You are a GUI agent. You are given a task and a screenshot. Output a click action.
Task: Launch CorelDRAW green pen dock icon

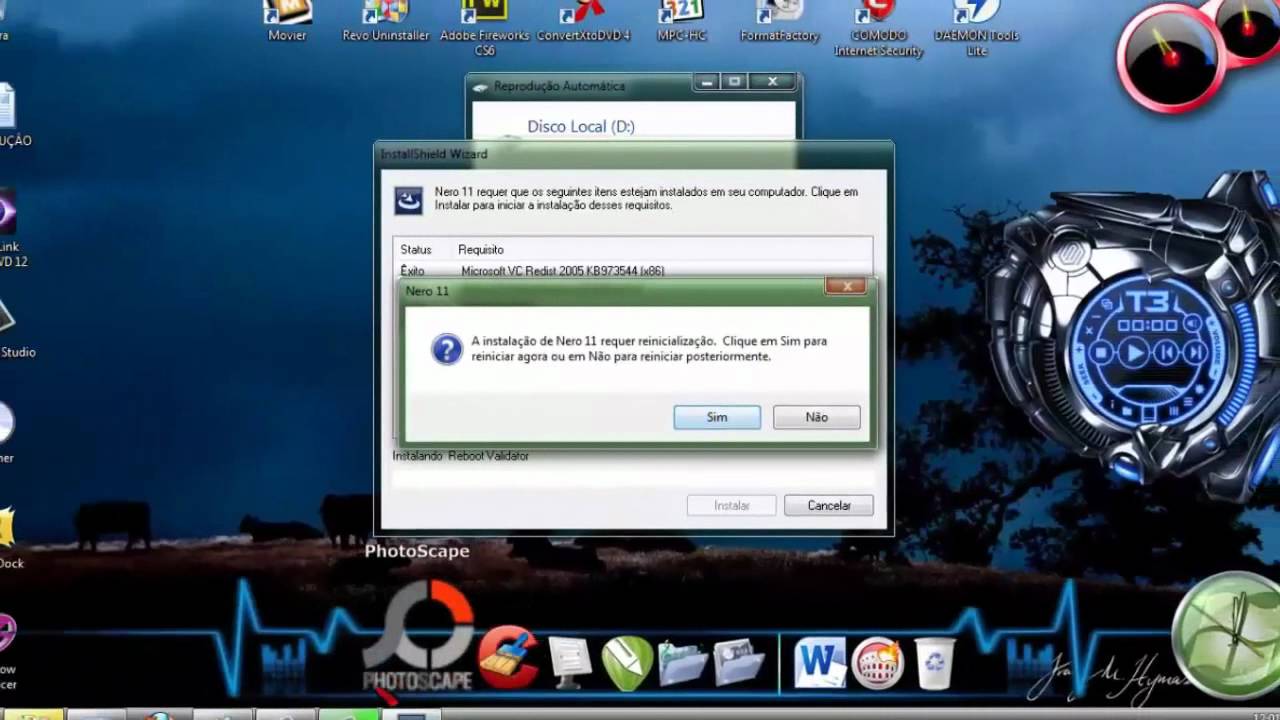627,662
